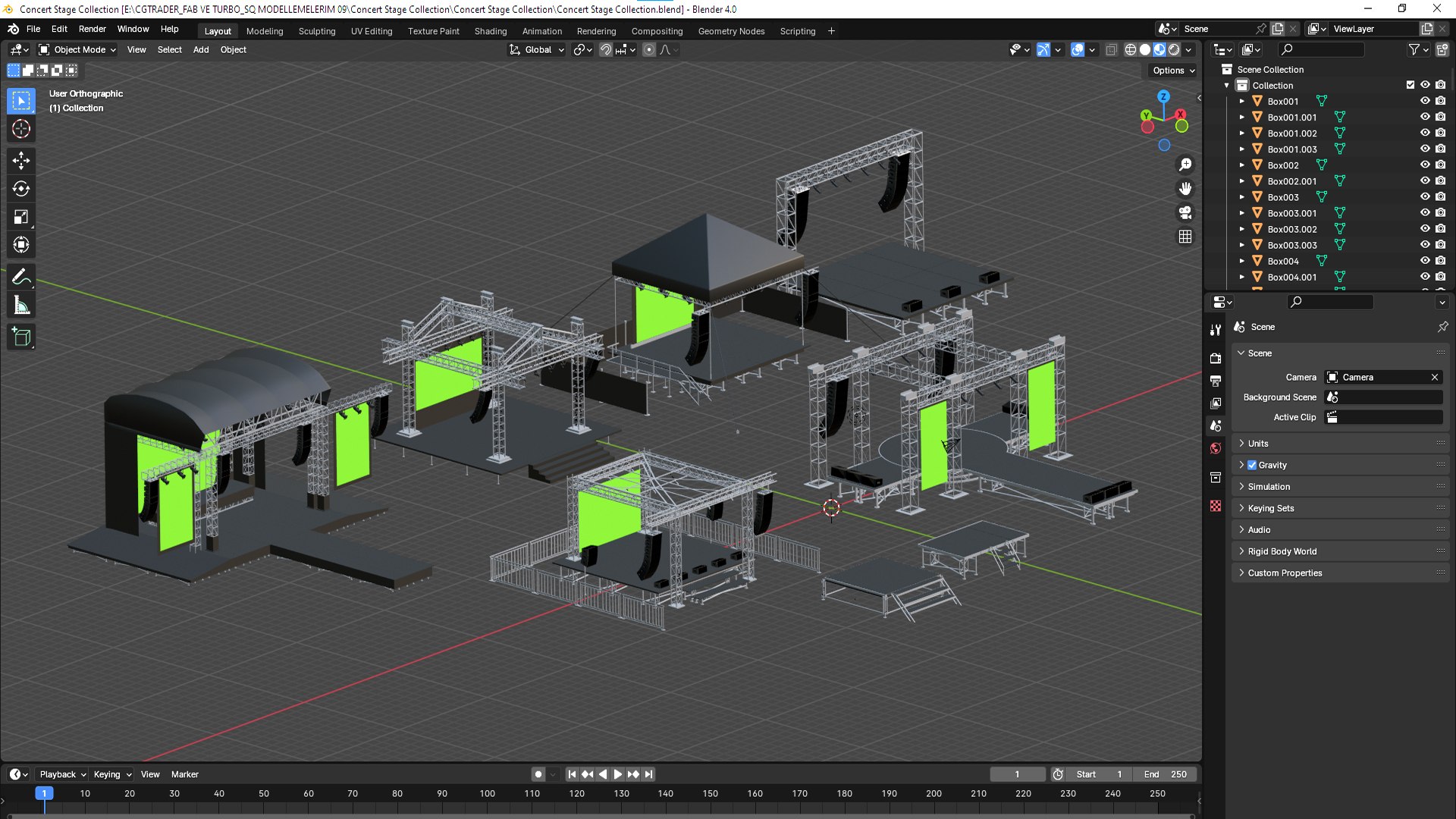Hide Box002 using the eye icon

(1425, 165)
